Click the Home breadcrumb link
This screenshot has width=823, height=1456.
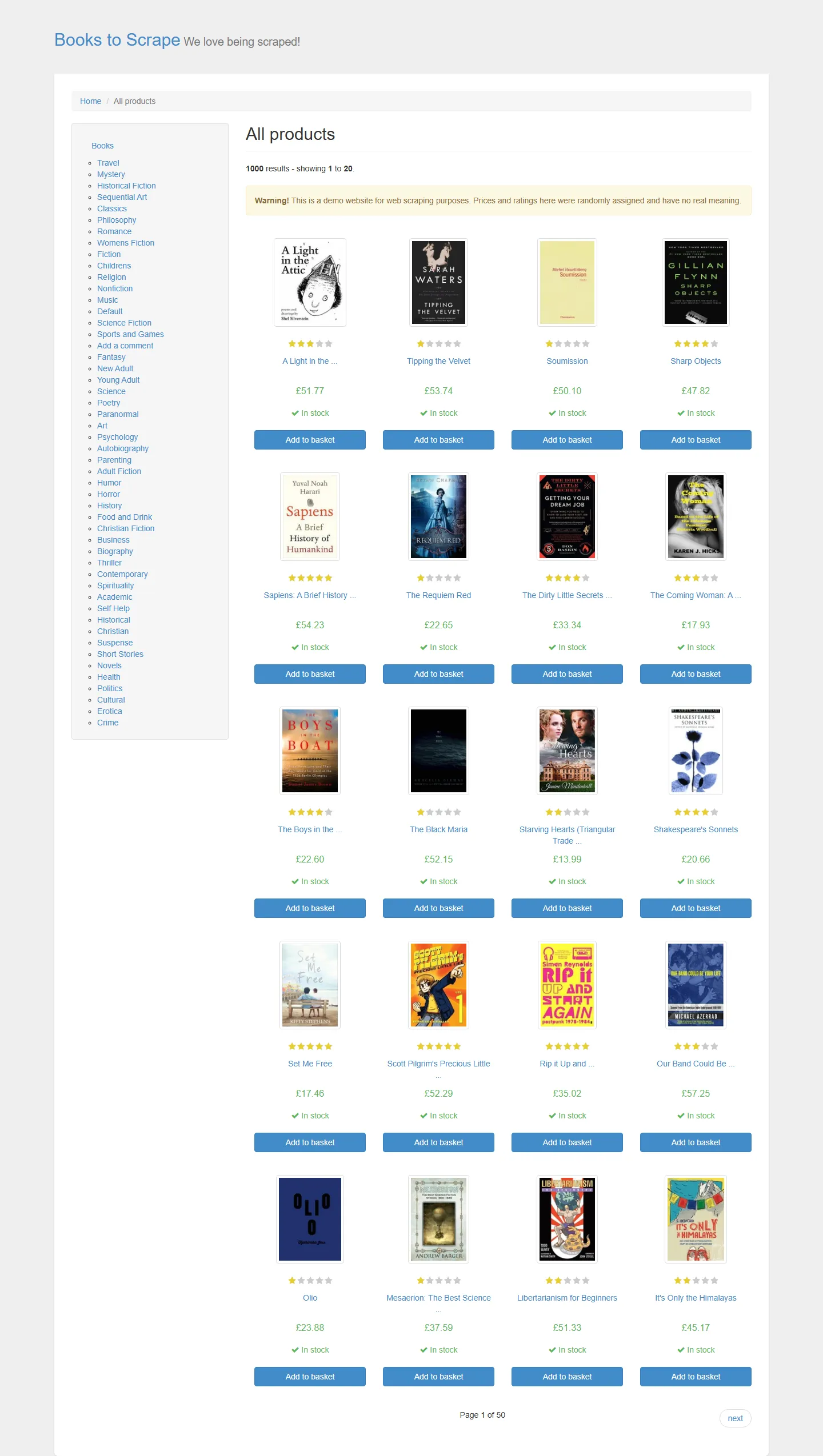pyautogui.click(x=90, y=101)
